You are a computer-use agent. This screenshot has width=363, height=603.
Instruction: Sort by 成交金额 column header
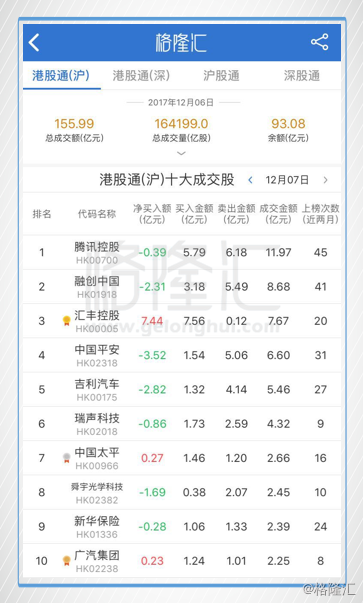coord(278,214)
